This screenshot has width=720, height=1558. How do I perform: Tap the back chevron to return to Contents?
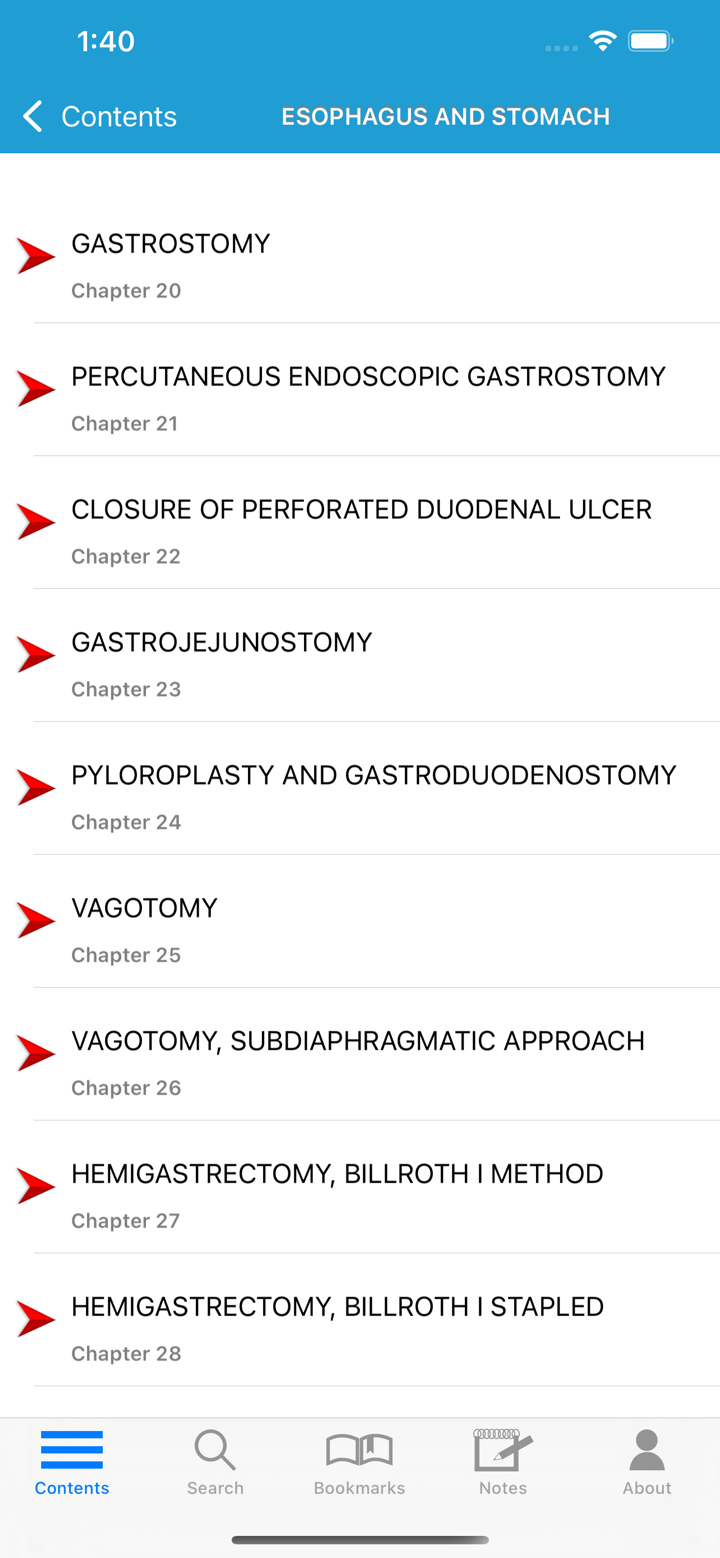(x=31, y=116)
